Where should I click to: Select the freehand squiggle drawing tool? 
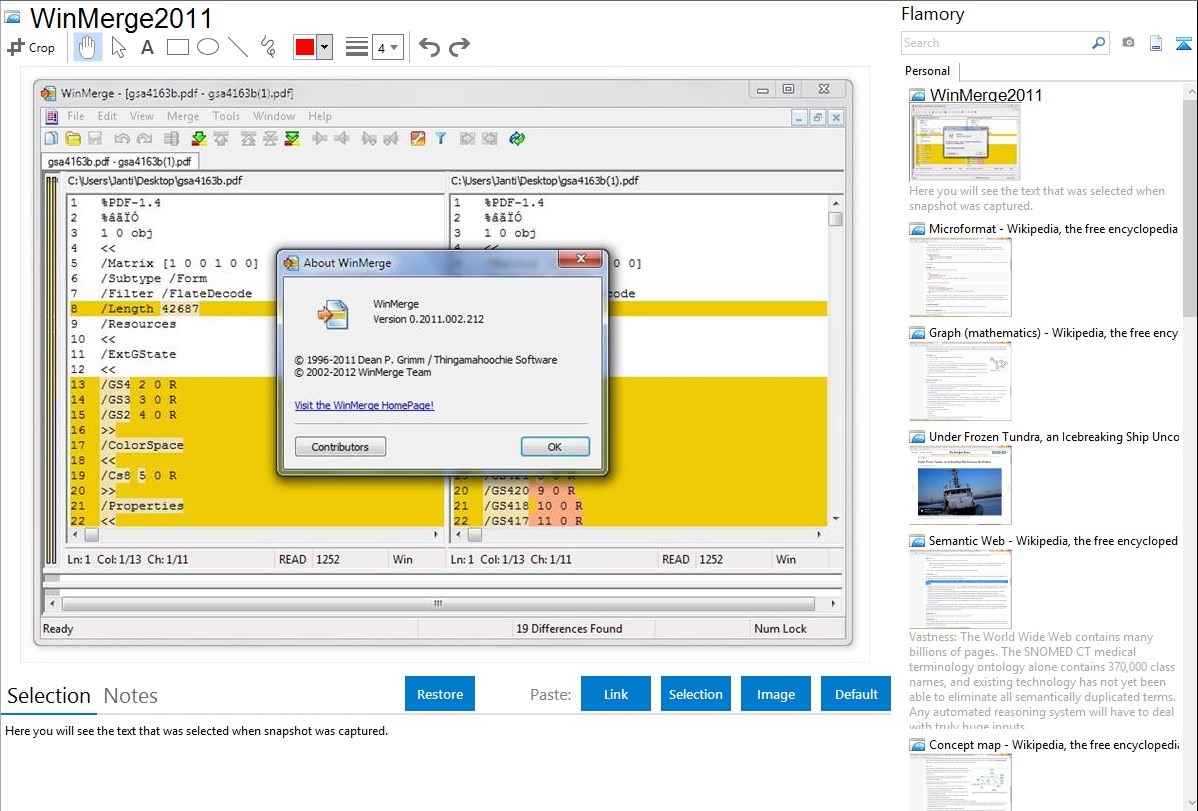tap(268, 47)
